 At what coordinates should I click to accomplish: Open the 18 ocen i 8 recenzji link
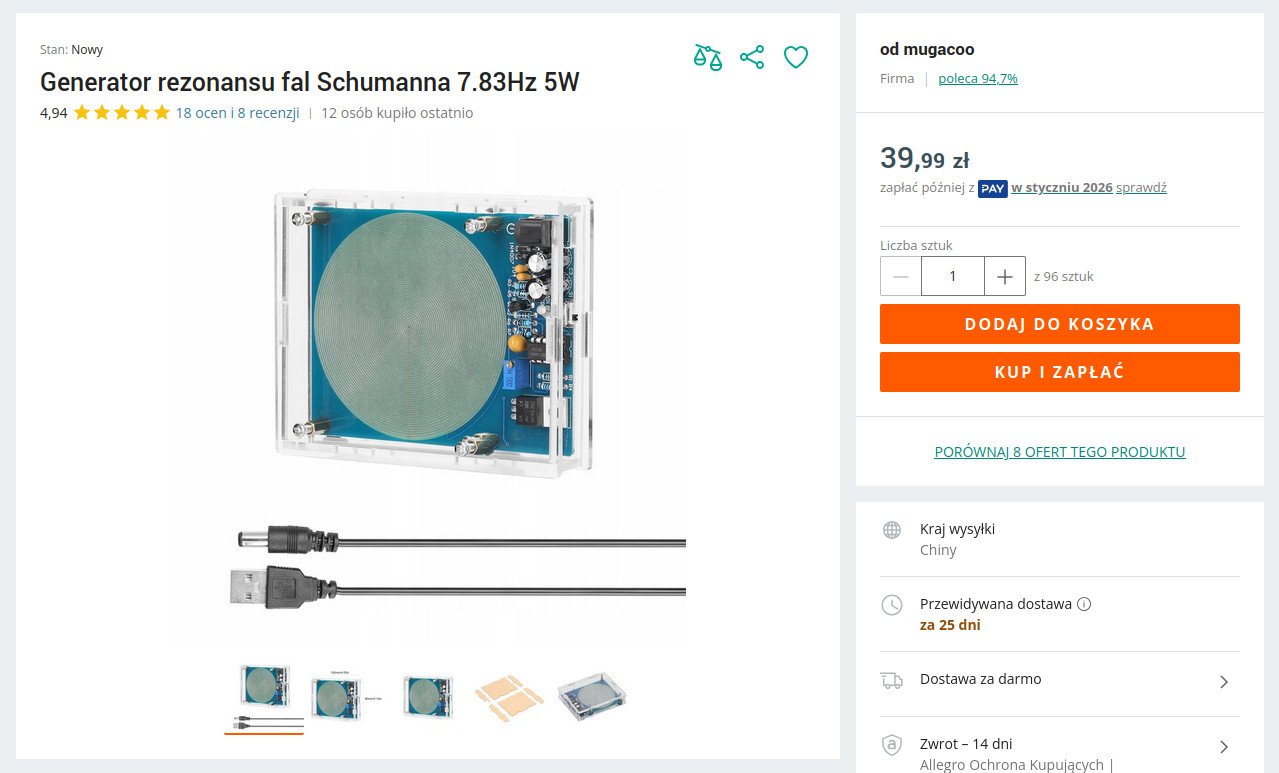[x=237, y=113]
